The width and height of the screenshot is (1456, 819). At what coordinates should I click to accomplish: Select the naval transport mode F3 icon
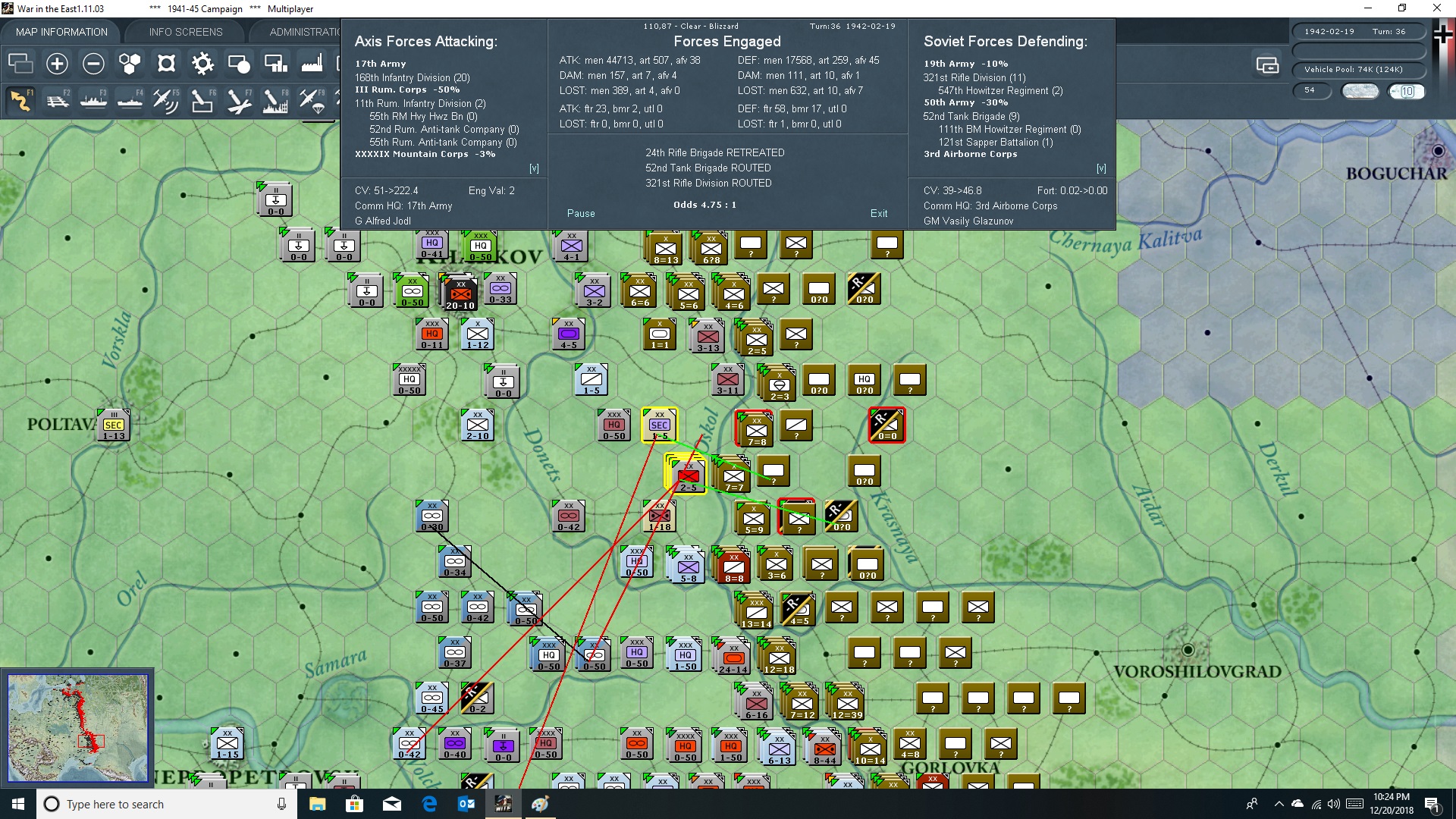pyautogui.click(x=93, y=101)
